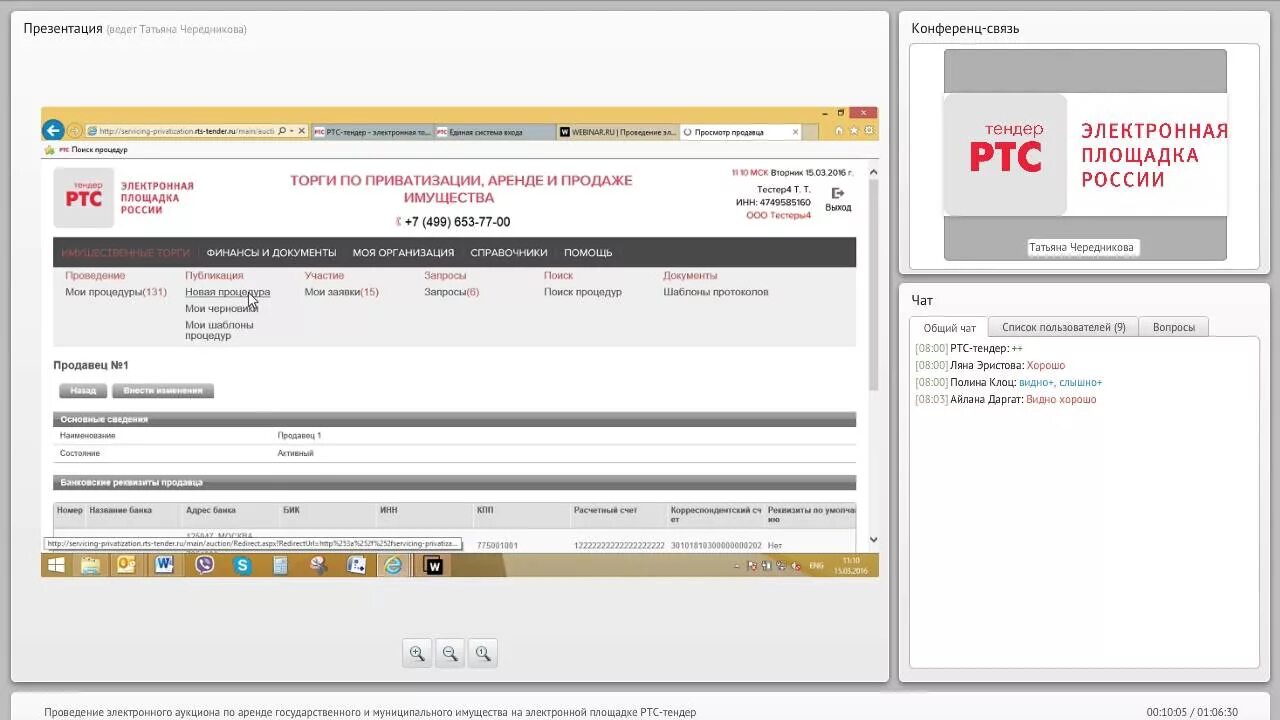Open the black W app in taskbar

tap(433, 565)
